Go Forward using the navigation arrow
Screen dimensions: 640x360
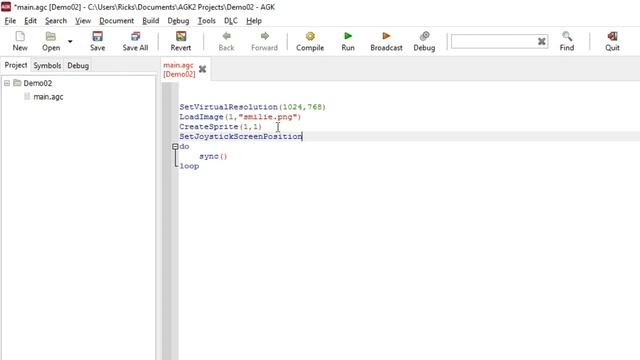tap(264, 41)
